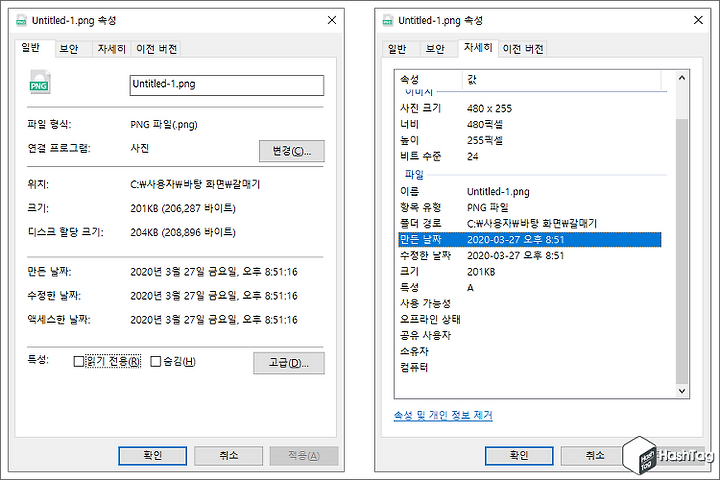Select the 크기 201KB row in details
The width and height of the screenshot is (720, 480).
(530, 271)
